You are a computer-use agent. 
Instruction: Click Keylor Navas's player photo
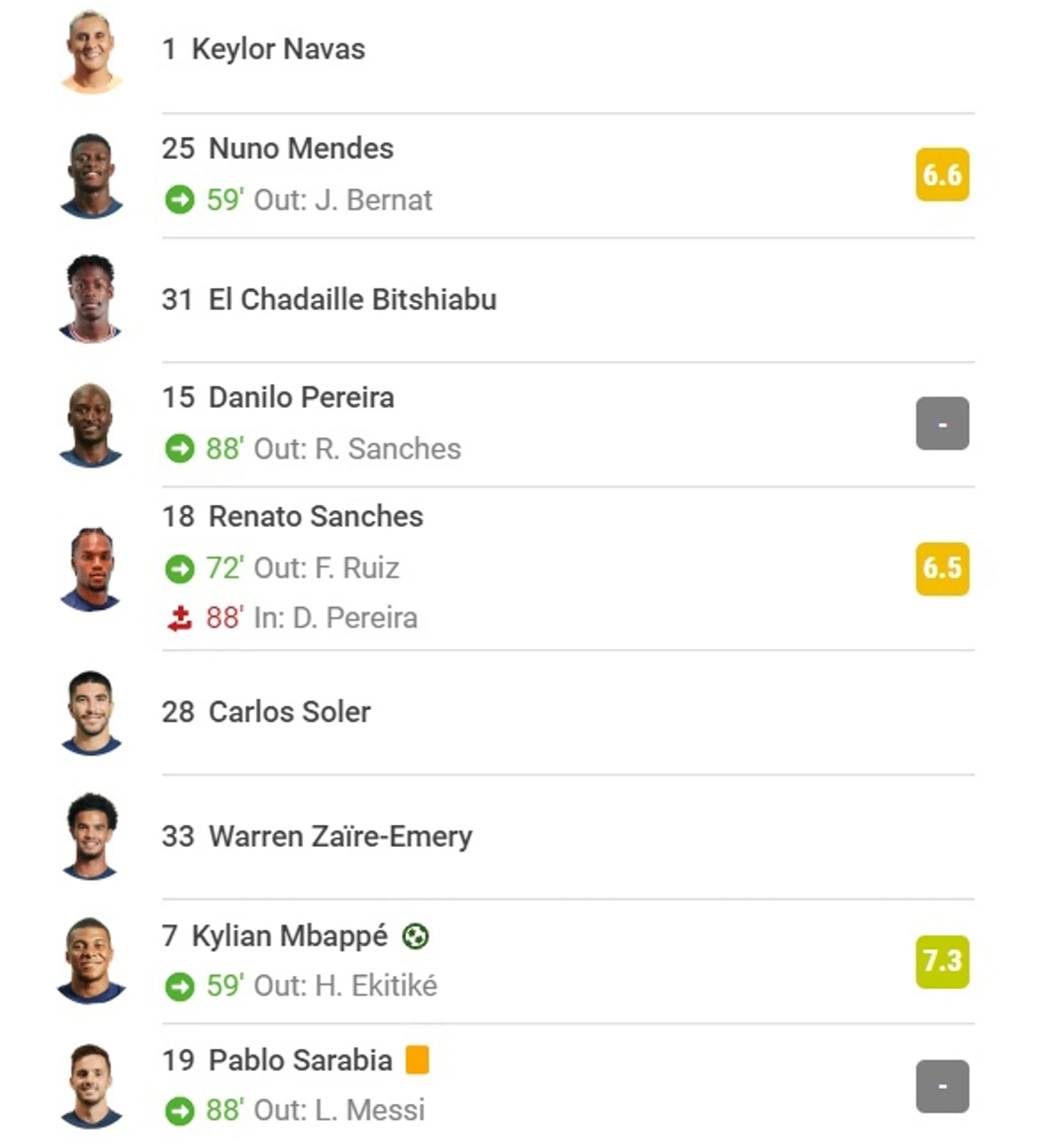point(91,51)
